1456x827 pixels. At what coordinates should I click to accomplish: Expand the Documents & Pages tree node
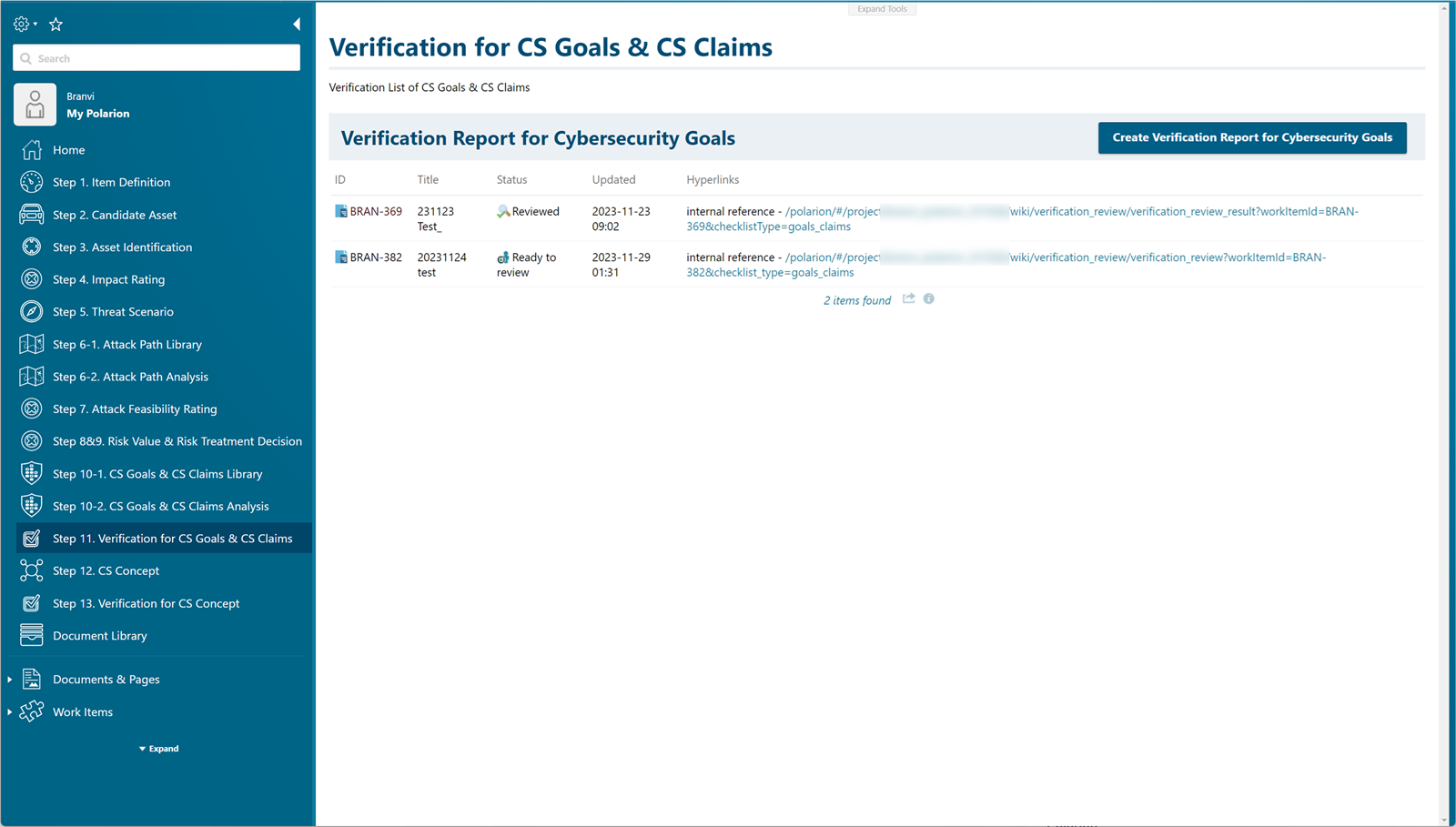coord(9,680)
